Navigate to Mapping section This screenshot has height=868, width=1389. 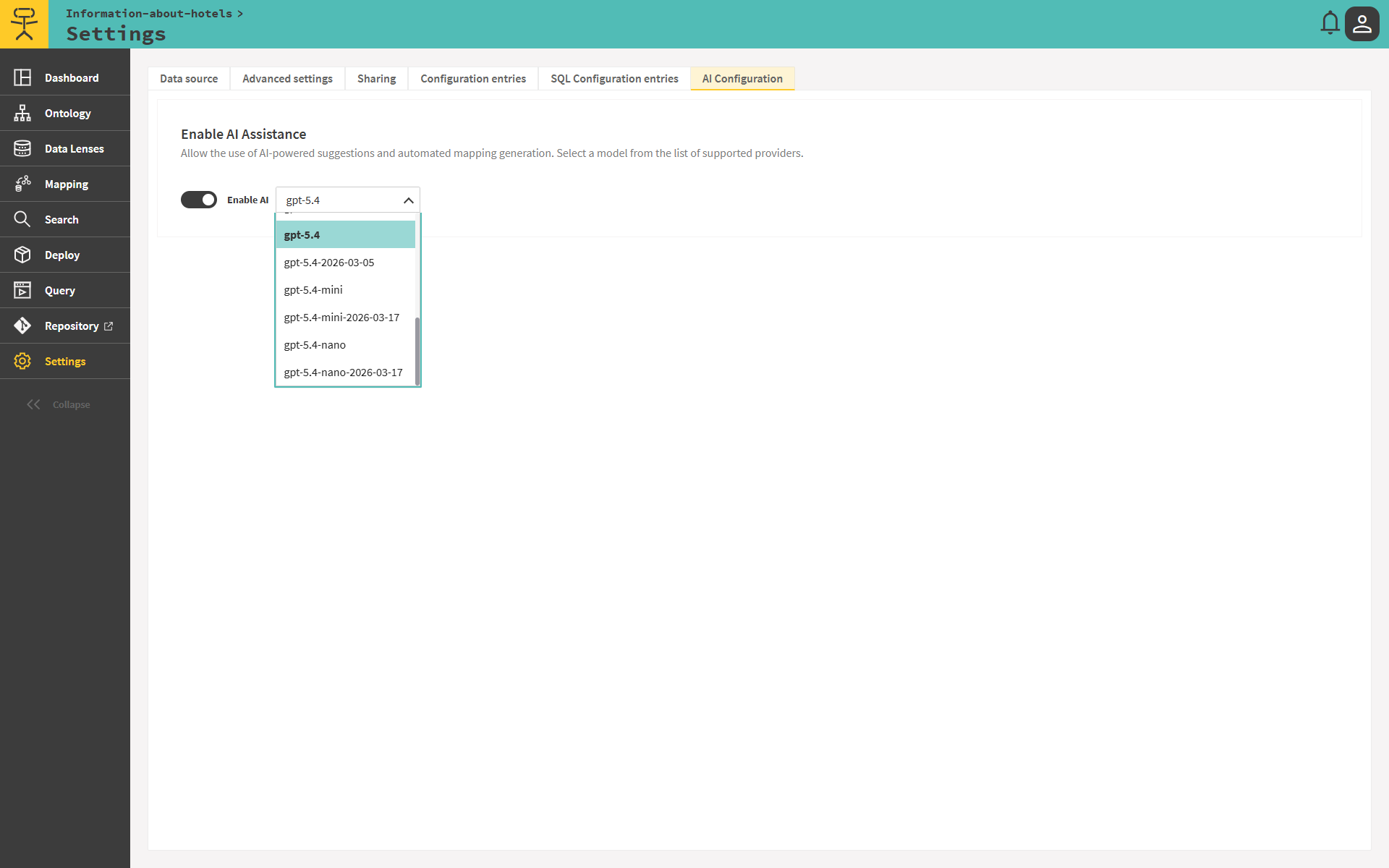67,184
